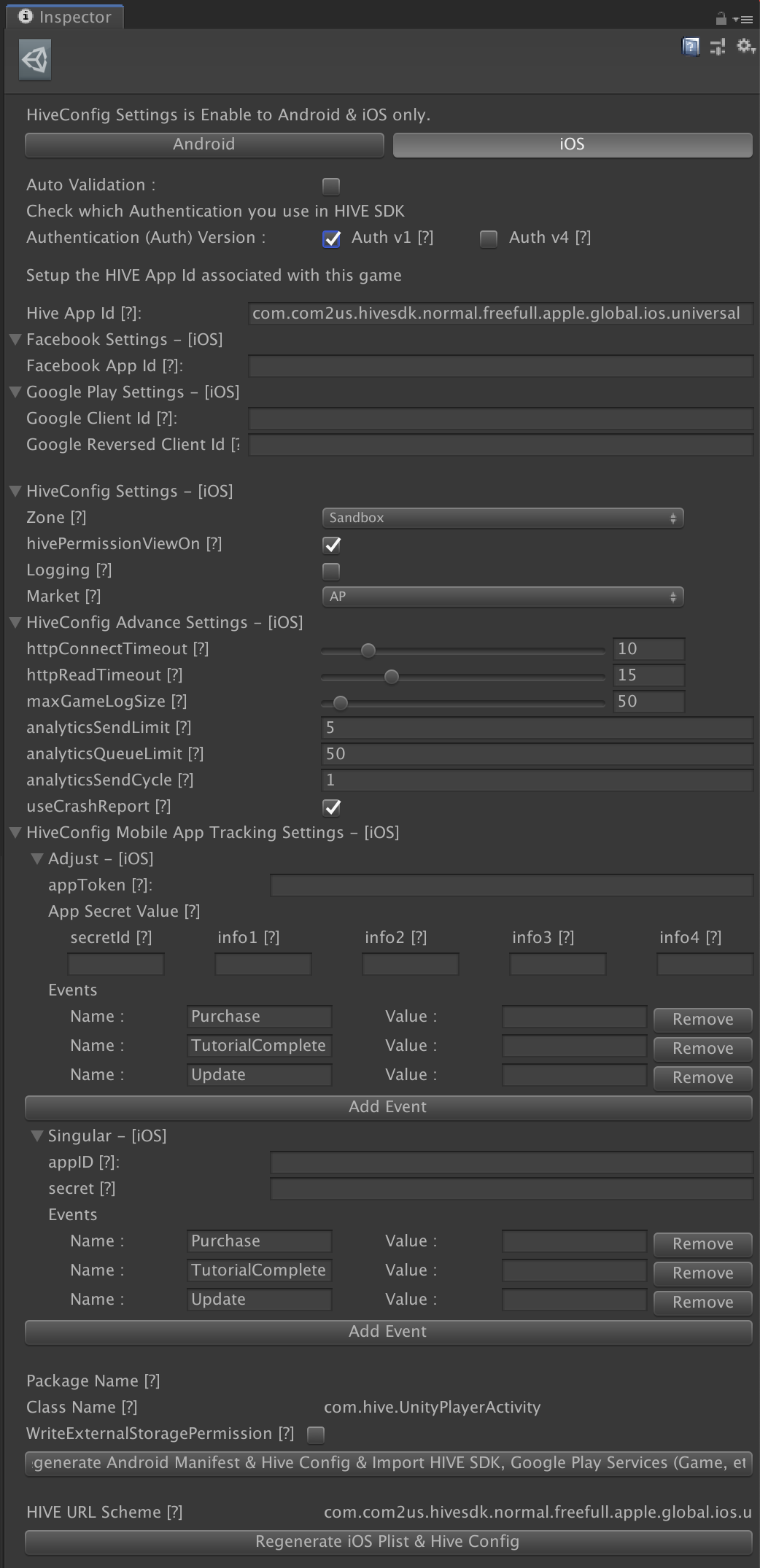The width and height of the screenshot is (760, 1568).
Task: Remove the Adjust Update event
Action: [703, 1077]
